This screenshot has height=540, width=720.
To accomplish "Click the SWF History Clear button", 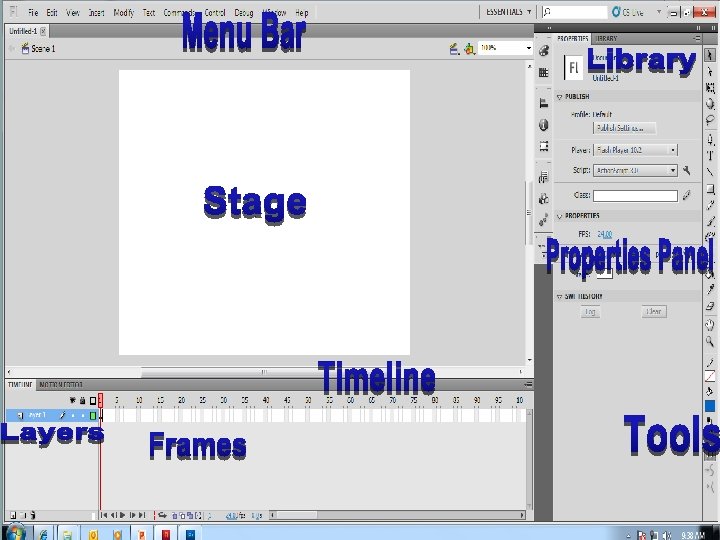I will [x=653, y=312].
